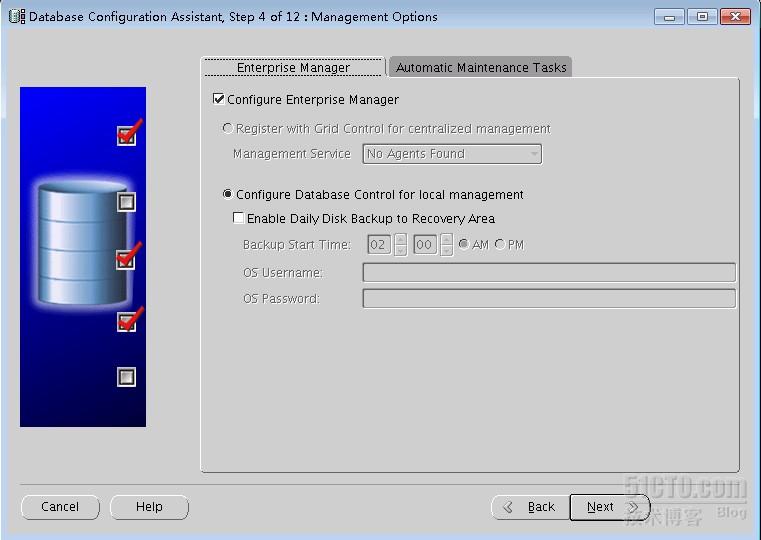Open Help for this step

pyautogui.click(x=149, y=507)
